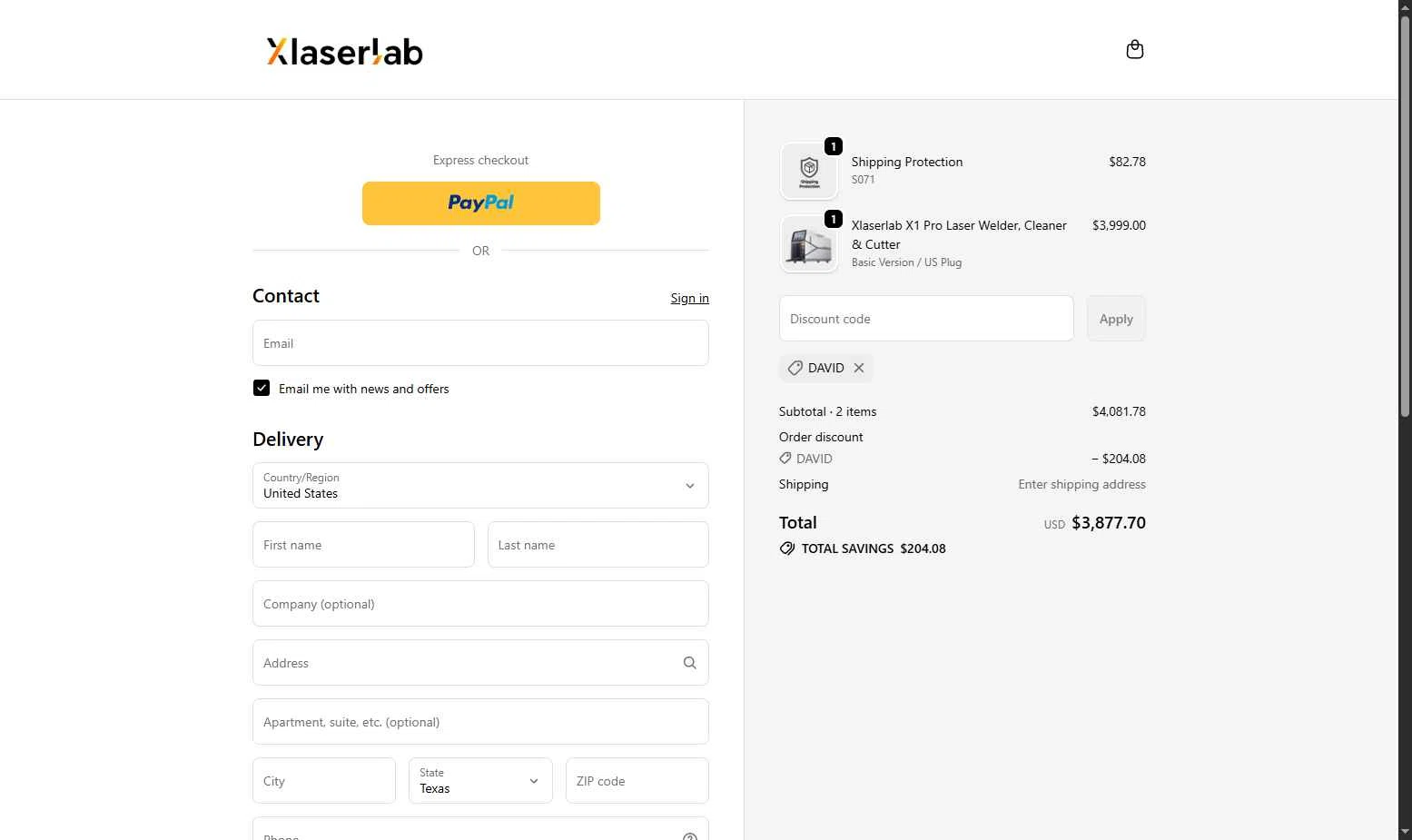
Task: Focus the First name field
Action: [363, 545]
